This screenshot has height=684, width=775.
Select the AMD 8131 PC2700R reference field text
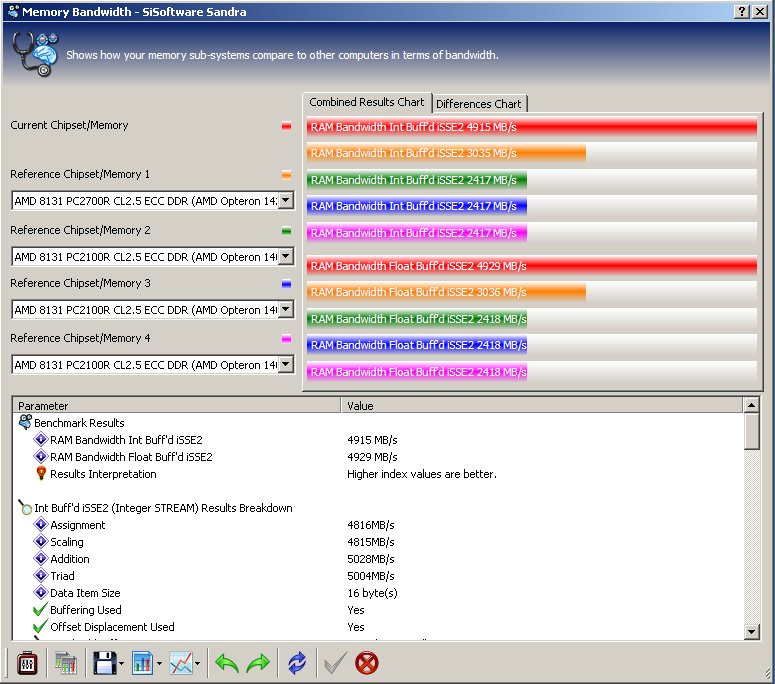(x=145, y=201)
